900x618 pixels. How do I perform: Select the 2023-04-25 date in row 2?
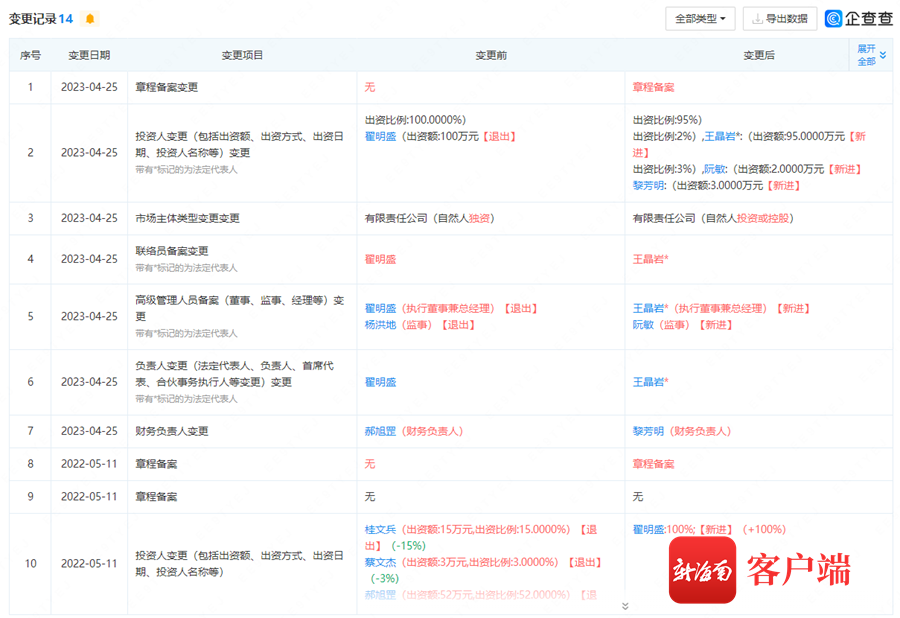(89, 153)
